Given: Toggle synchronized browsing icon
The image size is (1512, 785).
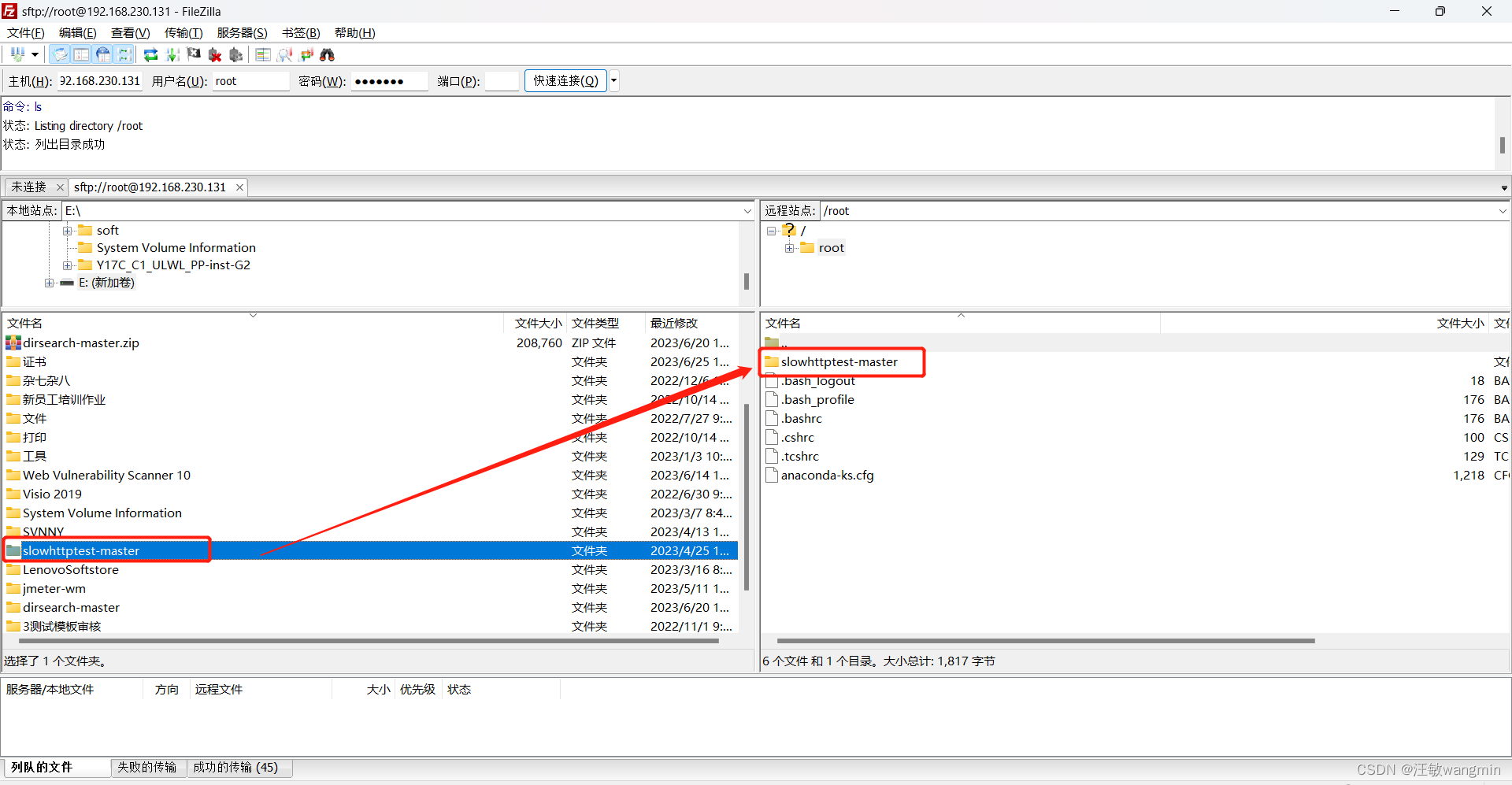Looking at the screenshot, I should coord(306,54).
